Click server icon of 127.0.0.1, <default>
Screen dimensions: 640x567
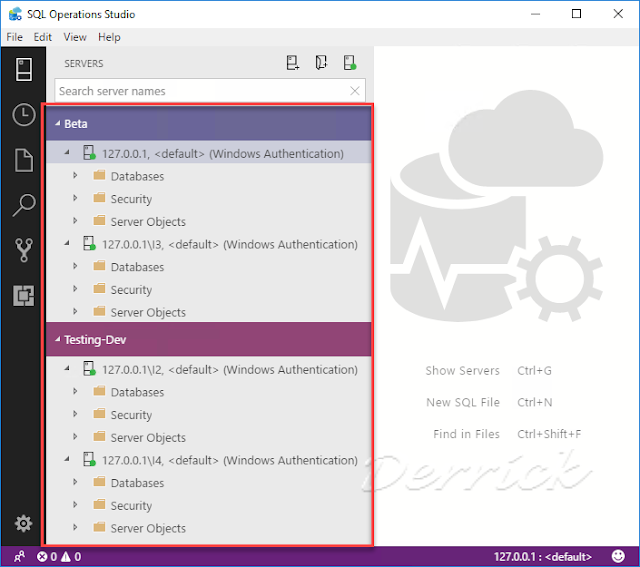pyautogui.click(x=89, y=153)
